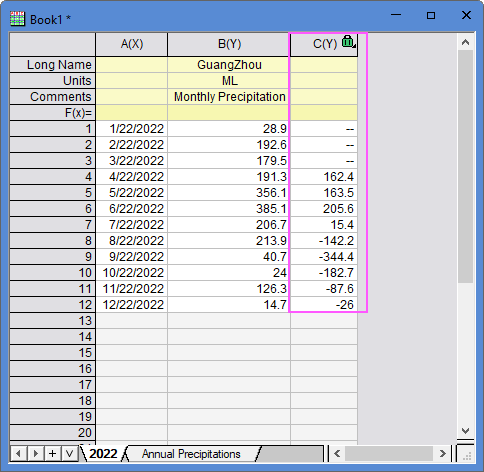This screenshot has height=472, width=484.
Task: Select cell with value 28.9
Action: point(229,129)
